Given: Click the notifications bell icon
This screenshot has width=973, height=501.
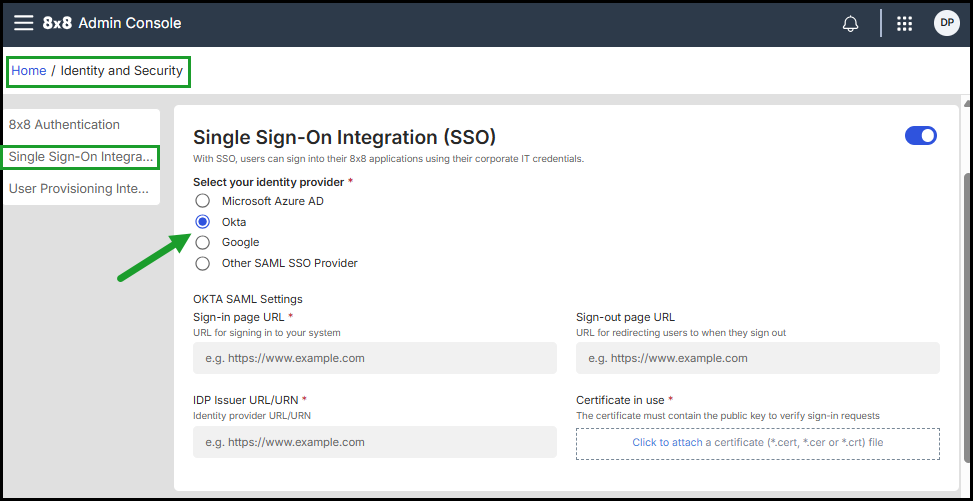Looking at the screenshot, I should (850, 24).
